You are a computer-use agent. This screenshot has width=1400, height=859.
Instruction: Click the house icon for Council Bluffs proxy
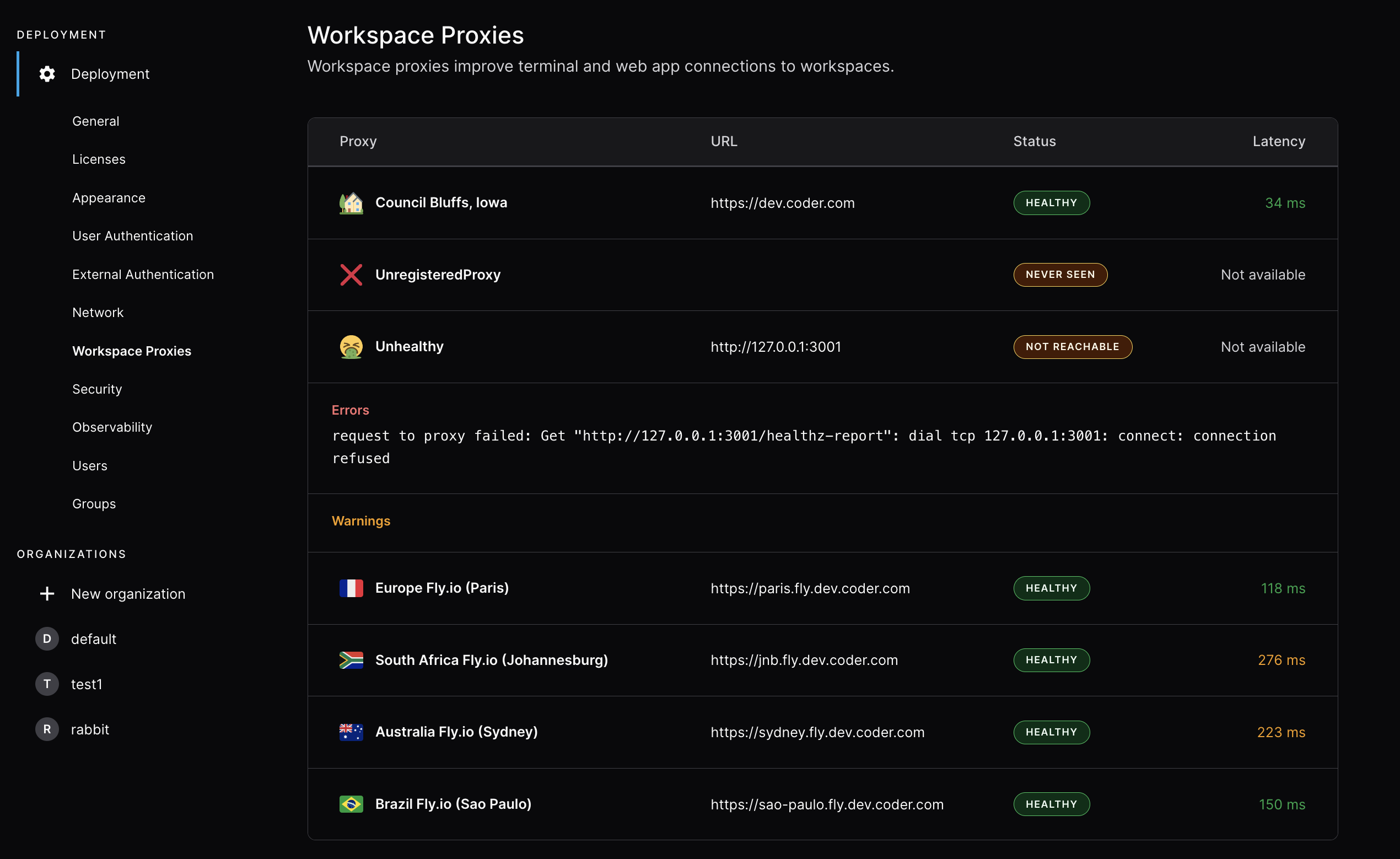point(351,203)
